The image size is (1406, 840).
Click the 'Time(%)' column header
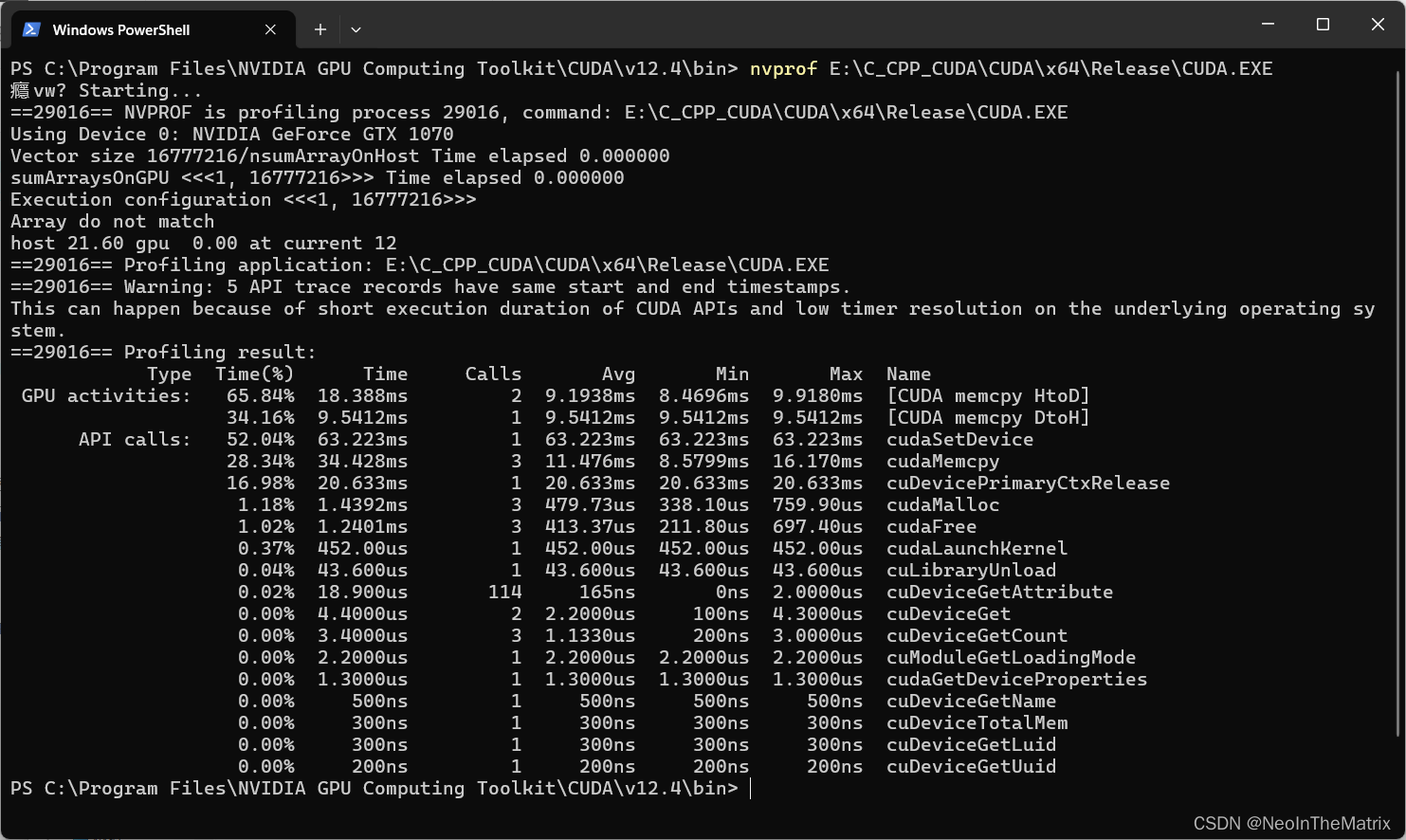coord(254,374)
